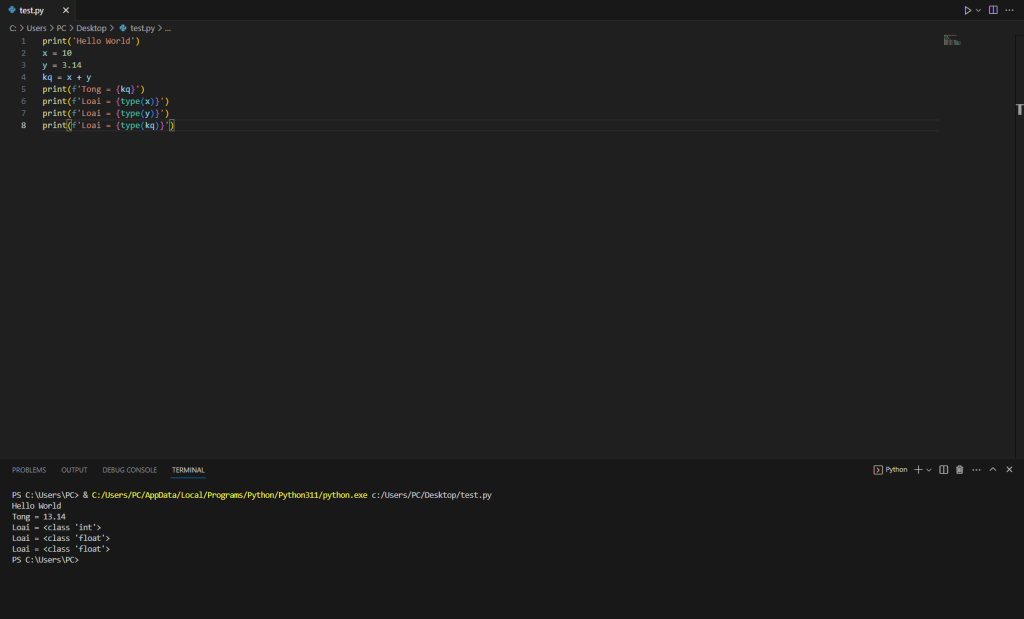Close the test.py editor tab

coord(66,10)
